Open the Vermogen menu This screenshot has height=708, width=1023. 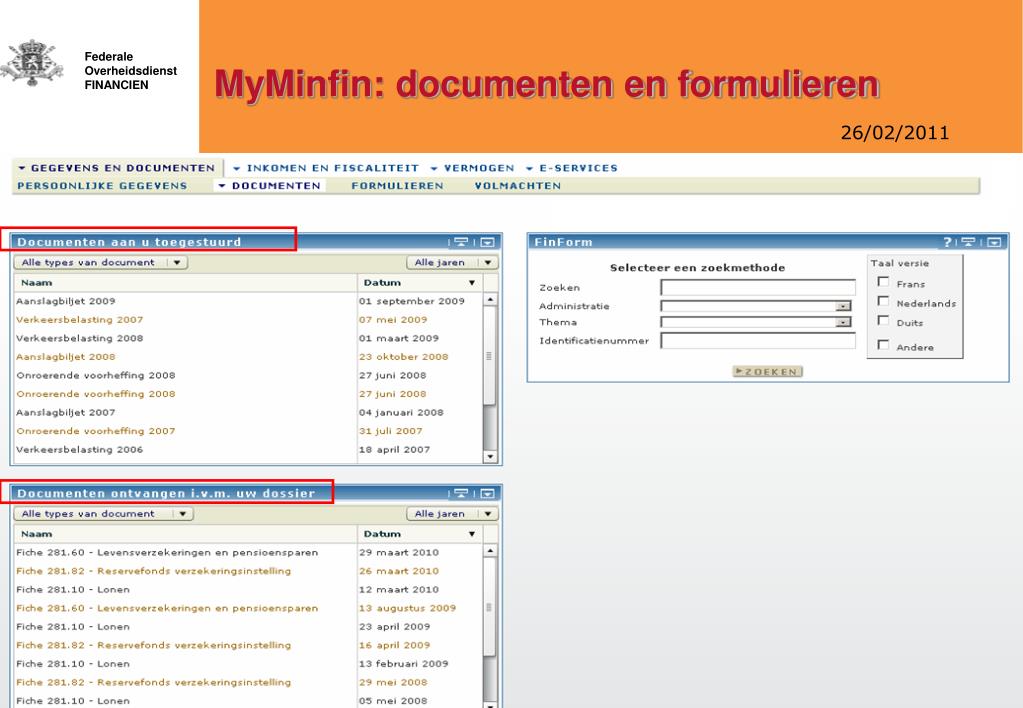472,168
